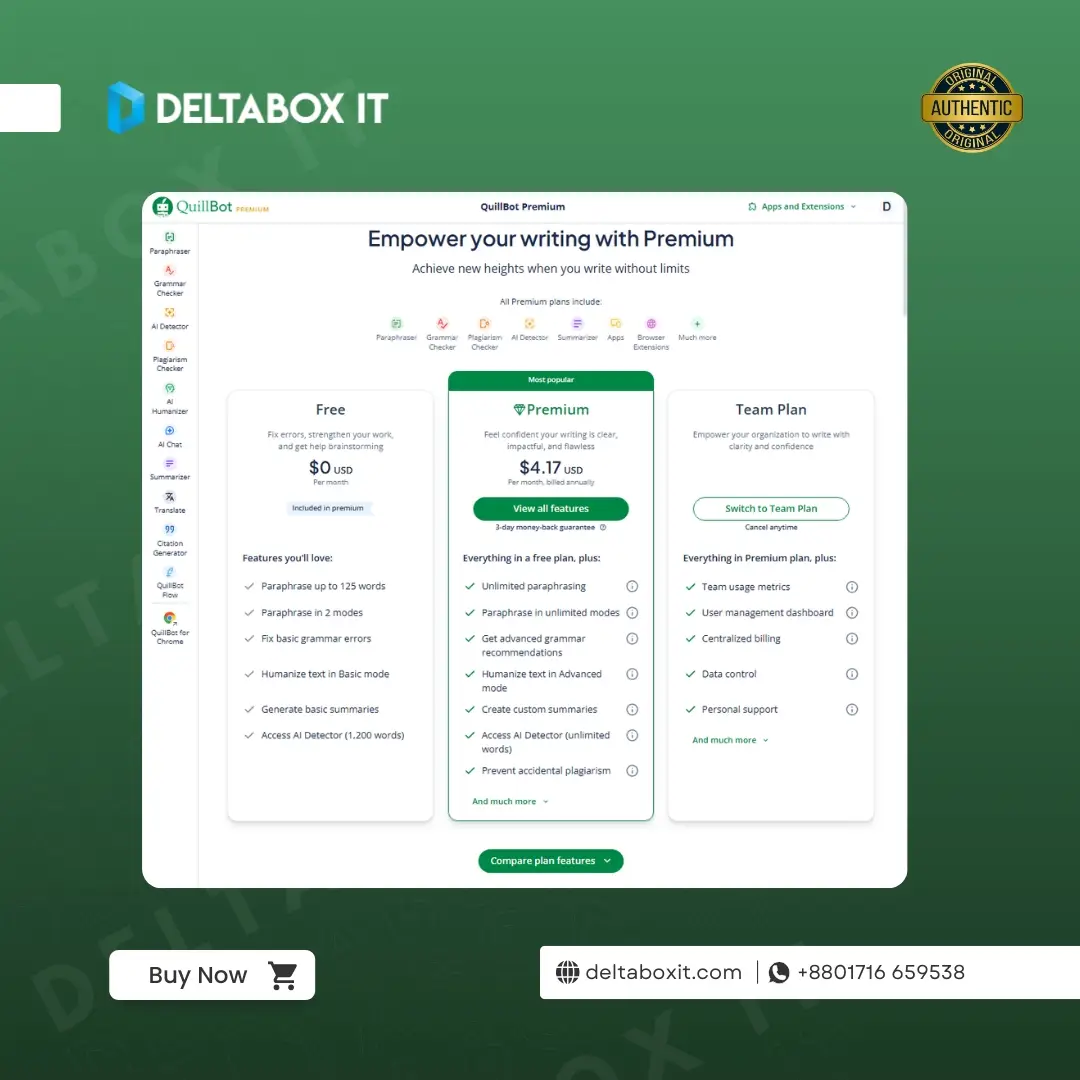Screen dimensions: 1080x1080
Task: Open the Translate tool
Action: tap(170, 502)
